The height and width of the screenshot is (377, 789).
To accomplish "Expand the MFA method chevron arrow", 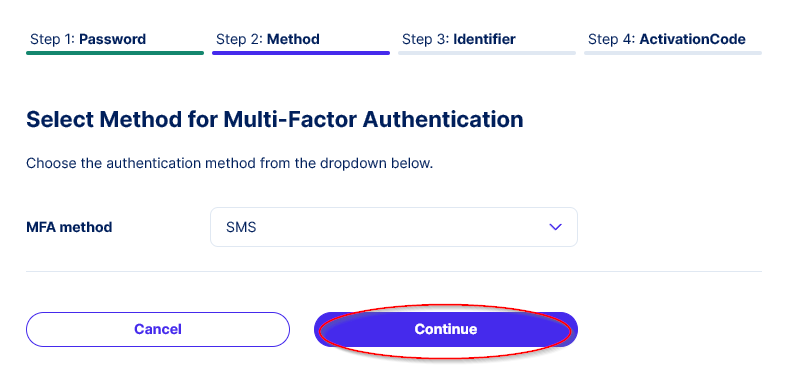I will pos(555,227).
